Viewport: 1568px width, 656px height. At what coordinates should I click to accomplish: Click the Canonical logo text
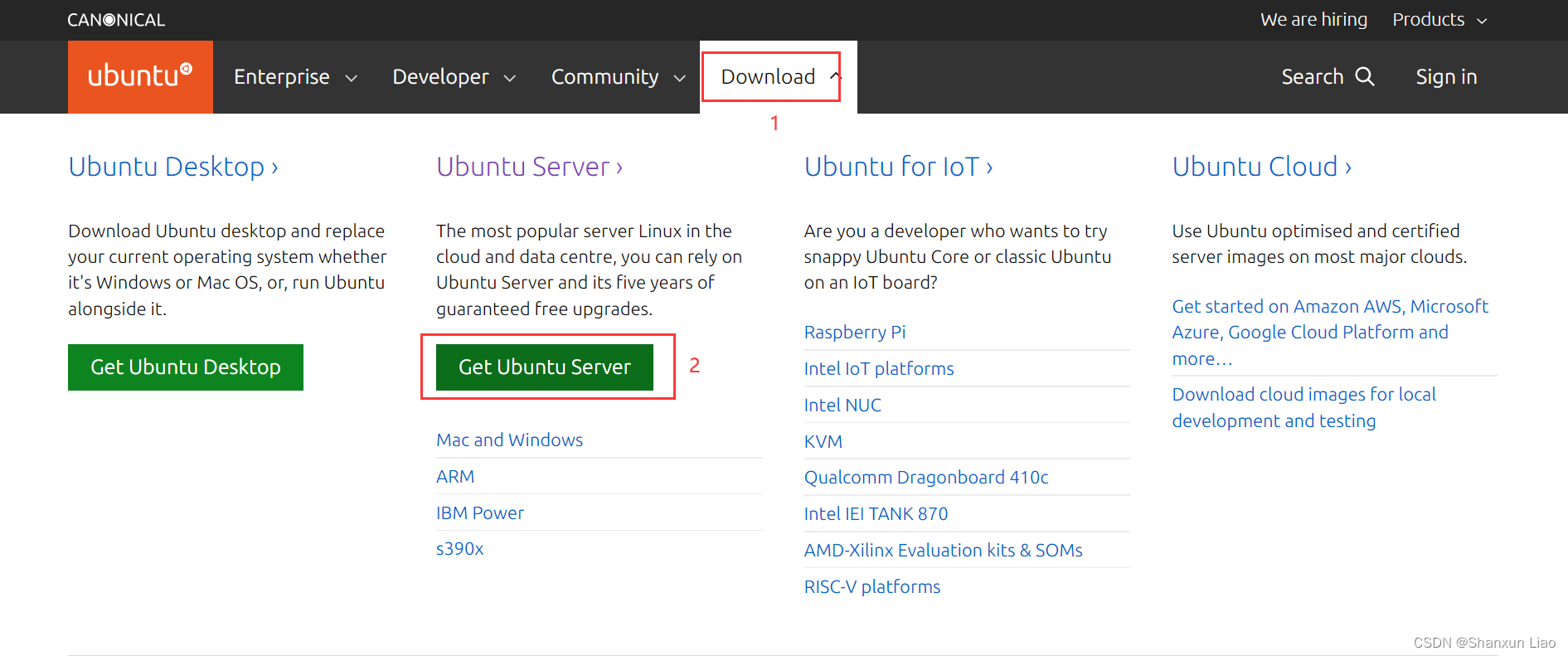pos(116,20)
